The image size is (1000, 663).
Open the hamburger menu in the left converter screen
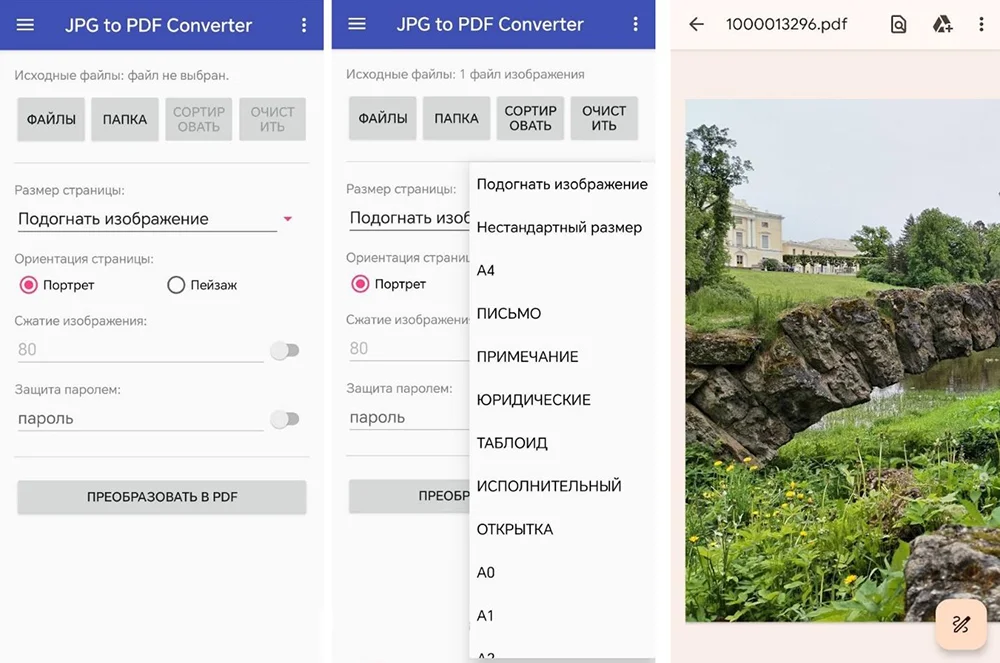(25, 25)
